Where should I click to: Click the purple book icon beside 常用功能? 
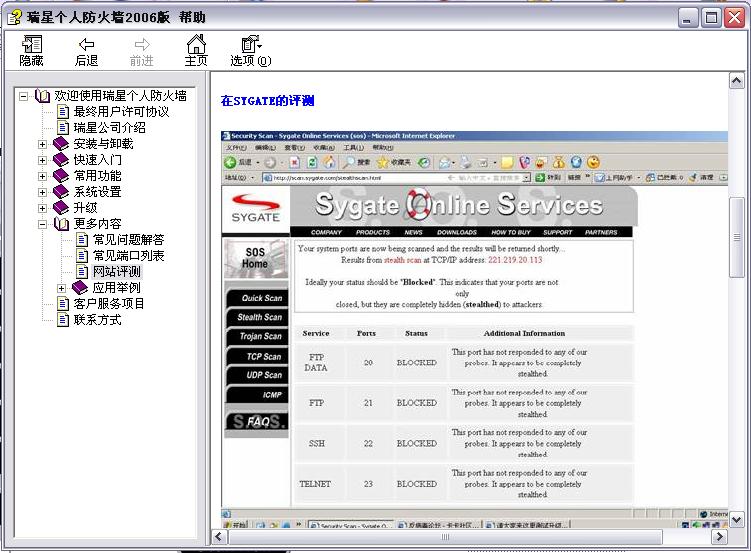point(61,176)
